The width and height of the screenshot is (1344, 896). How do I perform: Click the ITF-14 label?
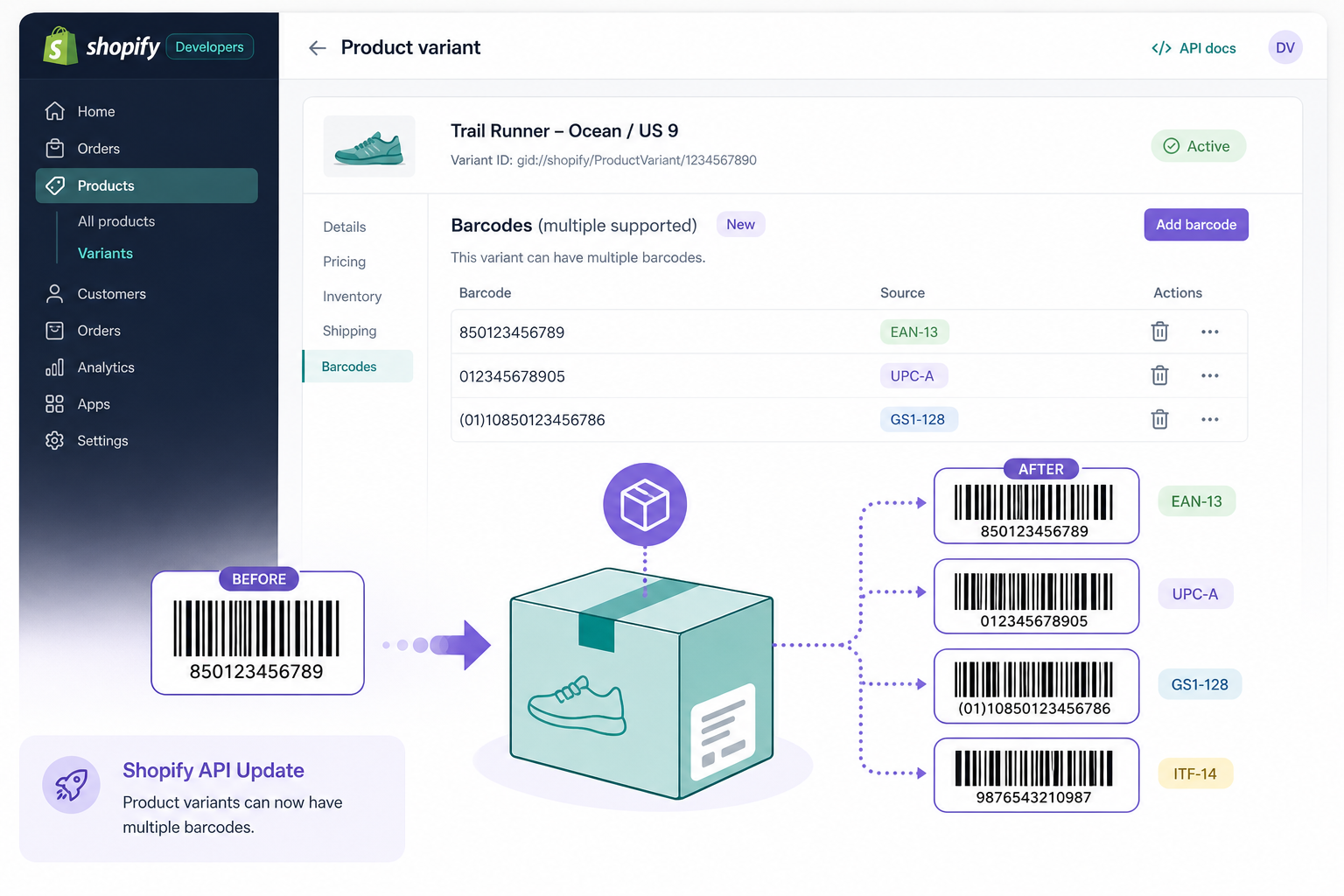[x=1195, y=773]
